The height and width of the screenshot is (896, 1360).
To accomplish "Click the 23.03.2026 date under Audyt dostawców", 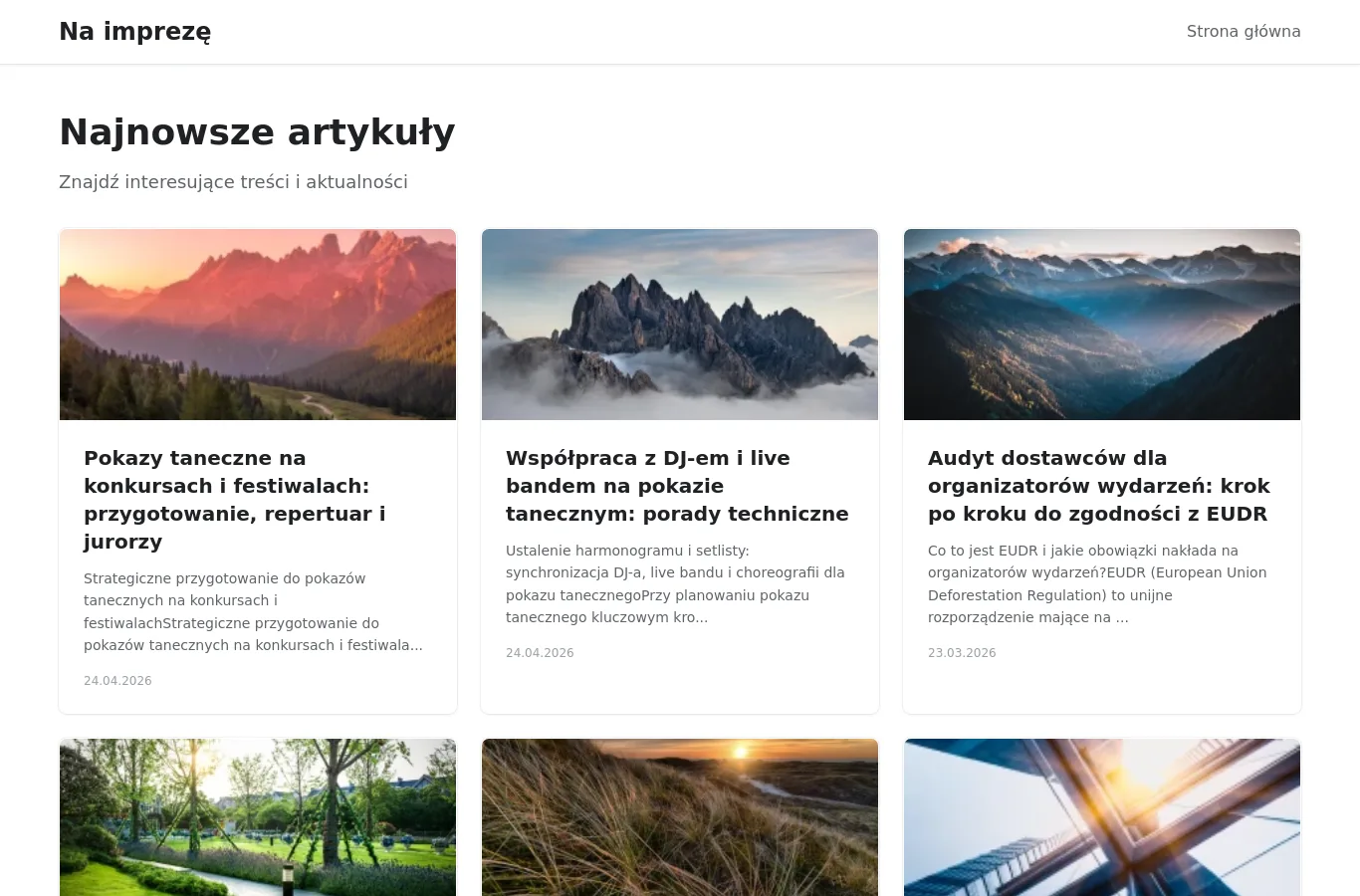I will click(962, 653).
